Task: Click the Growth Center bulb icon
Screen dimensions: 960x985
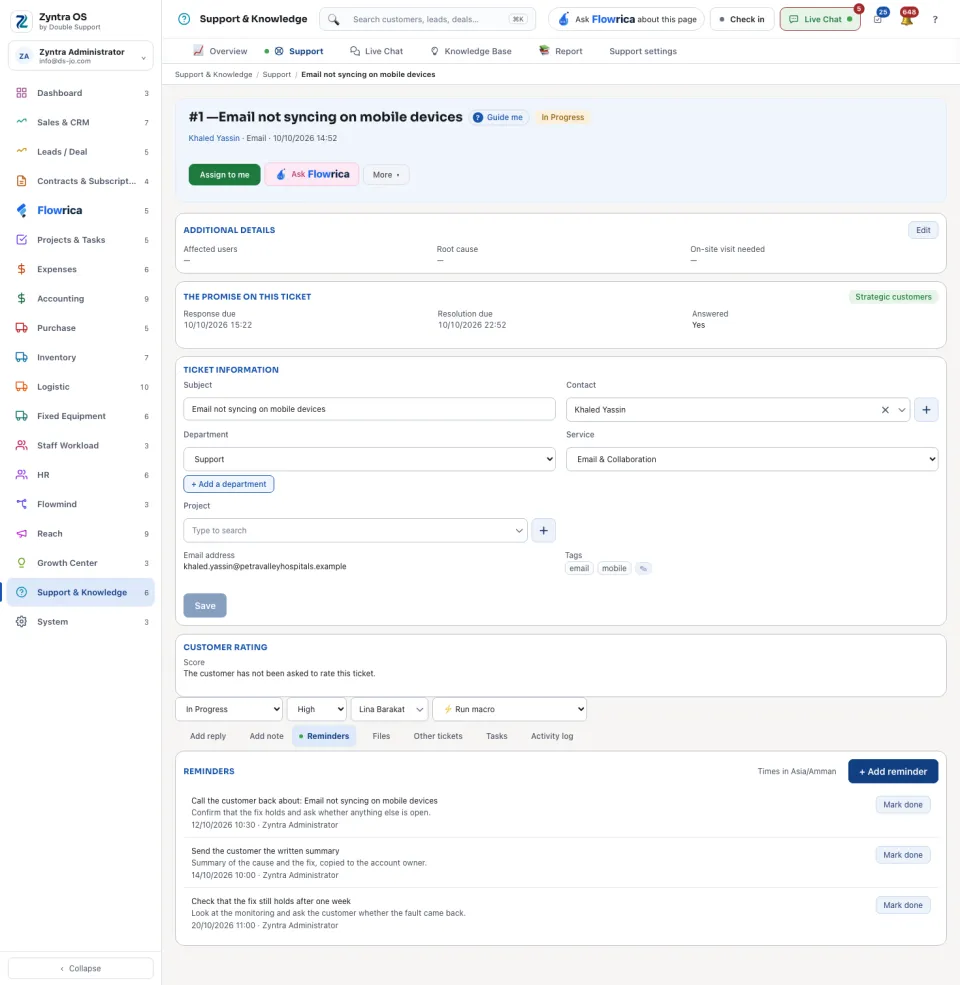Action: (x=21, y=563)
